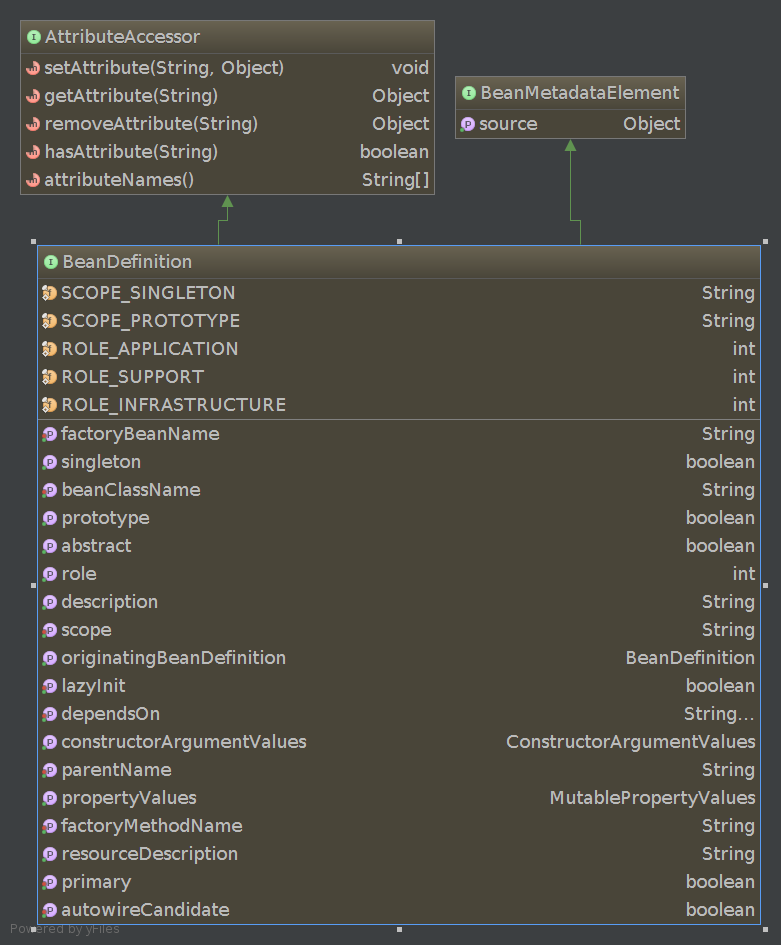Image resolution: width=781 pixels, height=945 pixels.
Task: Select the SCOPE_PROTOTYPE constant name
Action: click(x=151, y=321)
